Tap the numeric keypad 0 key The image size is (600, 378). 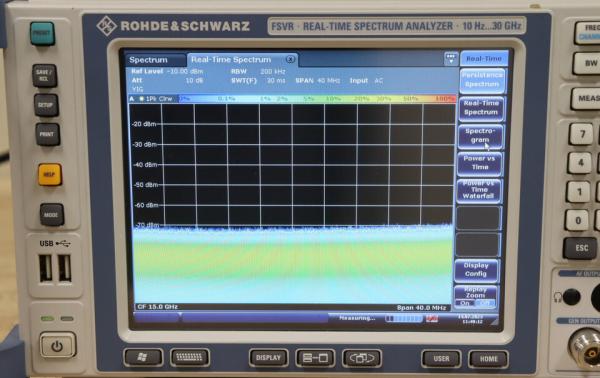point(577,220)
